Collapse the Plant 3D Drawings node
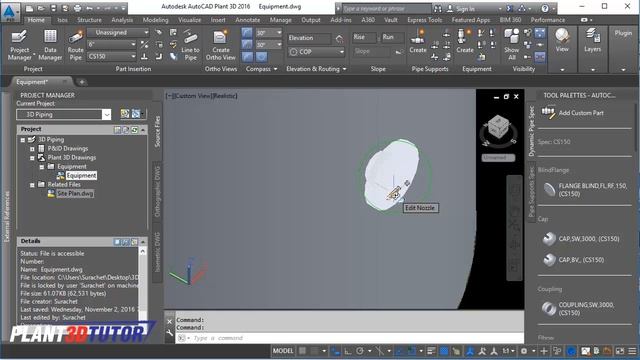The width and height of the screenshot is (640, 360). click(x=32, y=158)
